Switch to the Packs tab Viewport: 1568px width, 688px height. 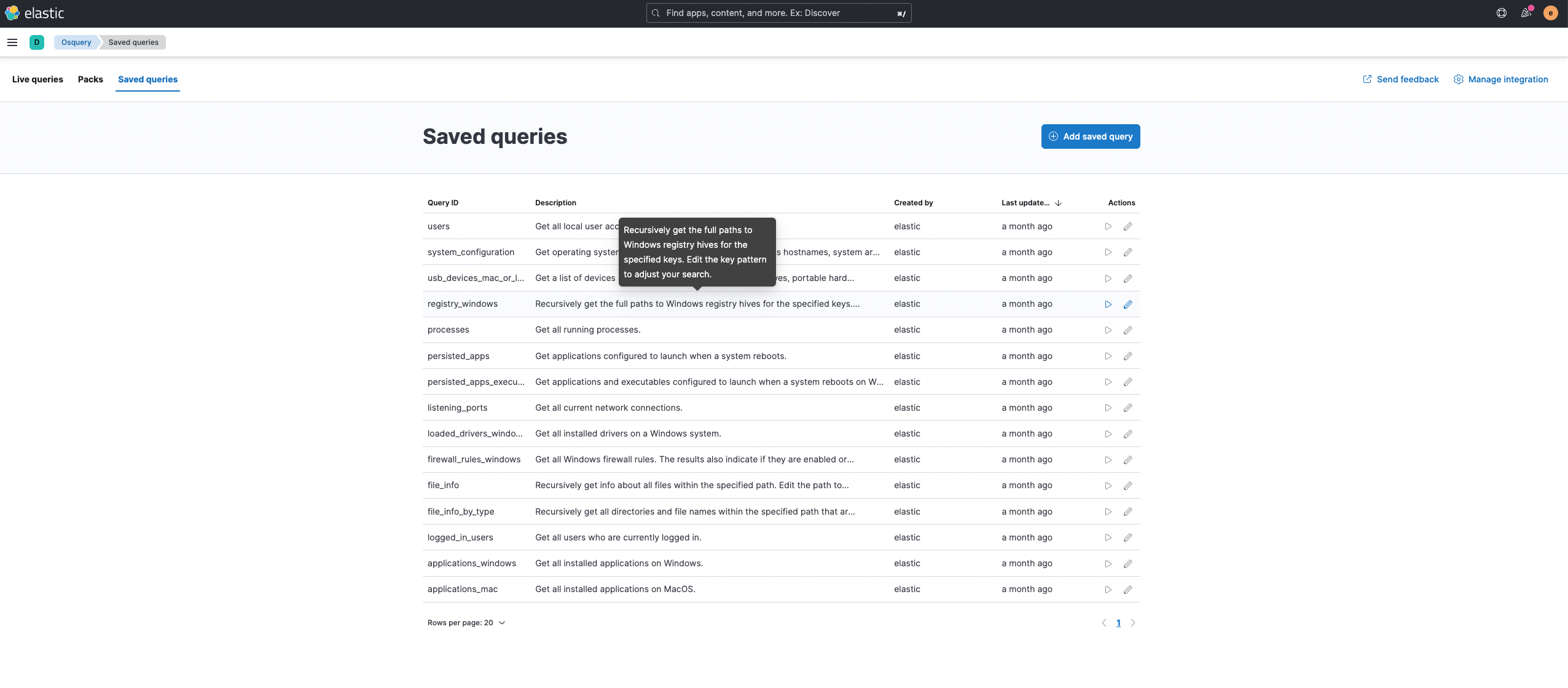90,79
